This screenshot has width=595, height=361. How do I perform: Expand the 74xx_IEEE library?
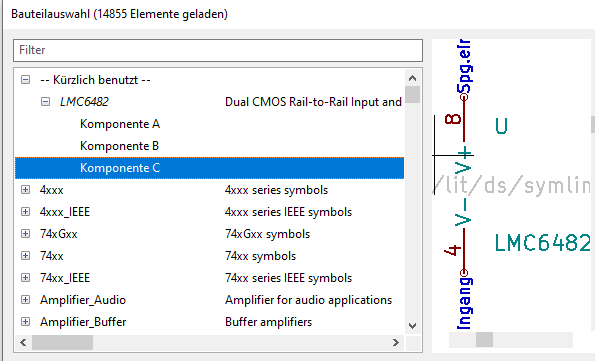pyautogui.click(x=25, y=277)
